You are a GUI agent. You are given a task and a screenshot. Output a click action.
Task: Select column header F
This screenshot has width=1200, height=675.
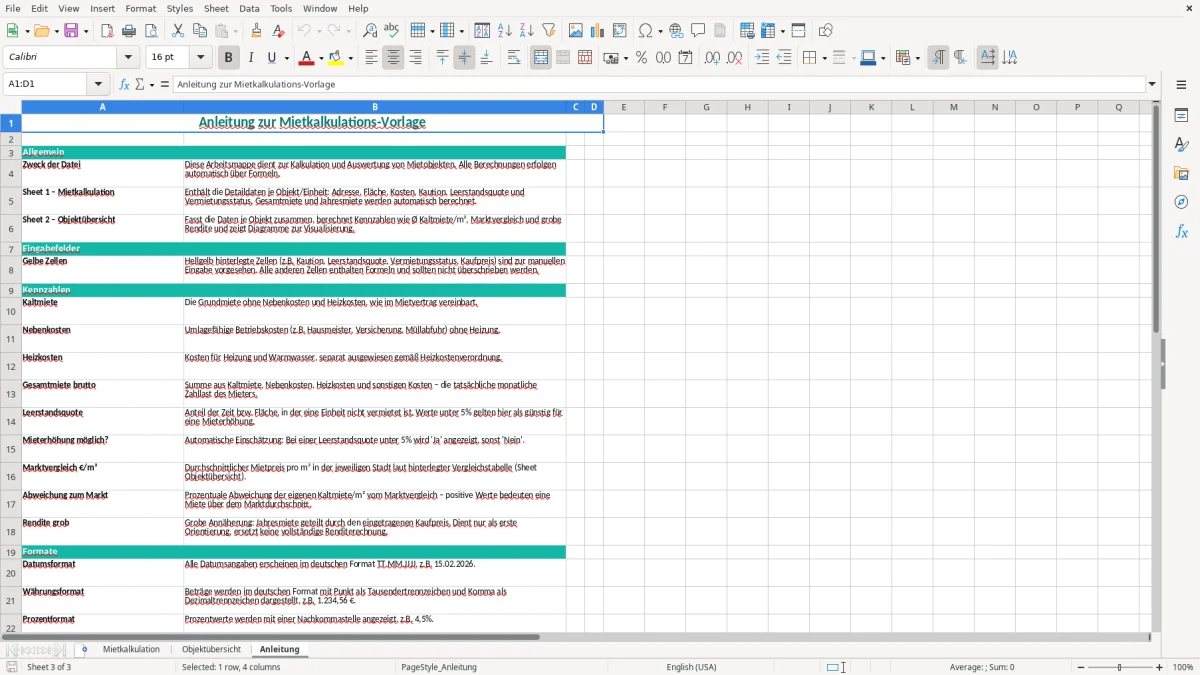point(665,107)
